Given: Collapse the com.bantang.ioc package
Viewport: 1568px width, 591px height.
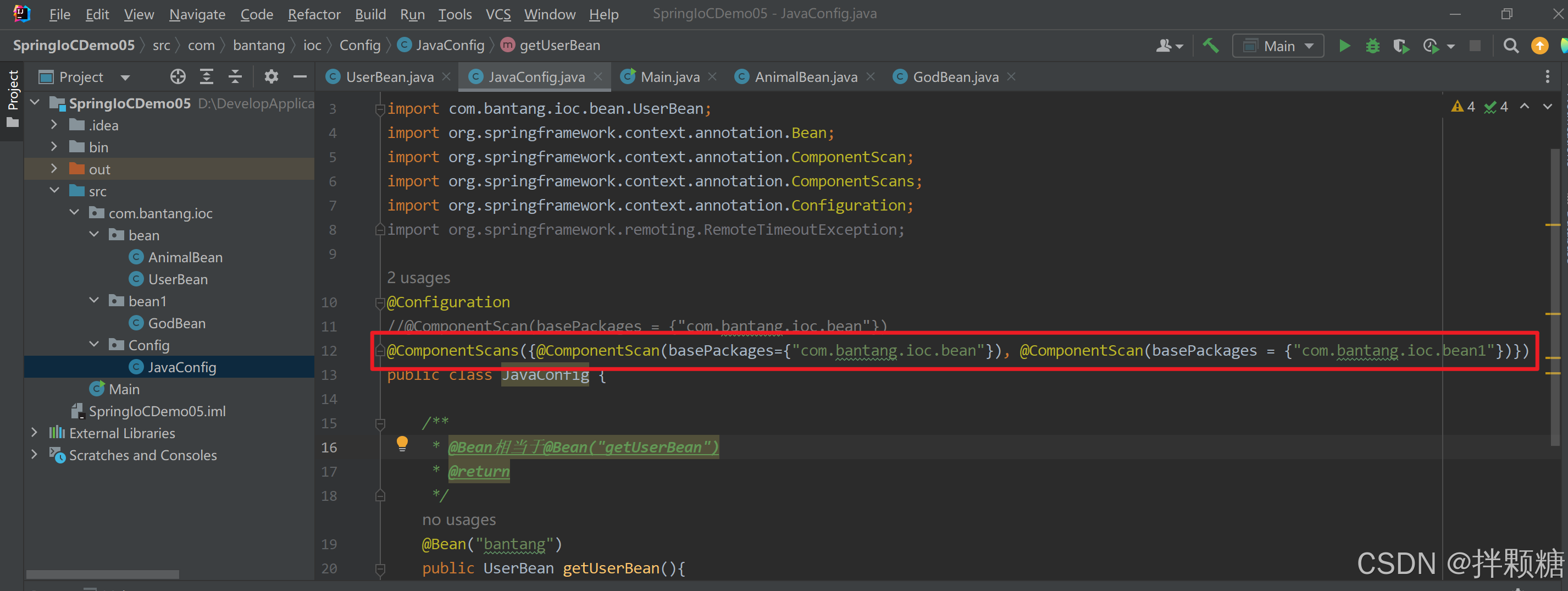Looking at the screenshot, I should pyautogui.click(x=74, y=212).
